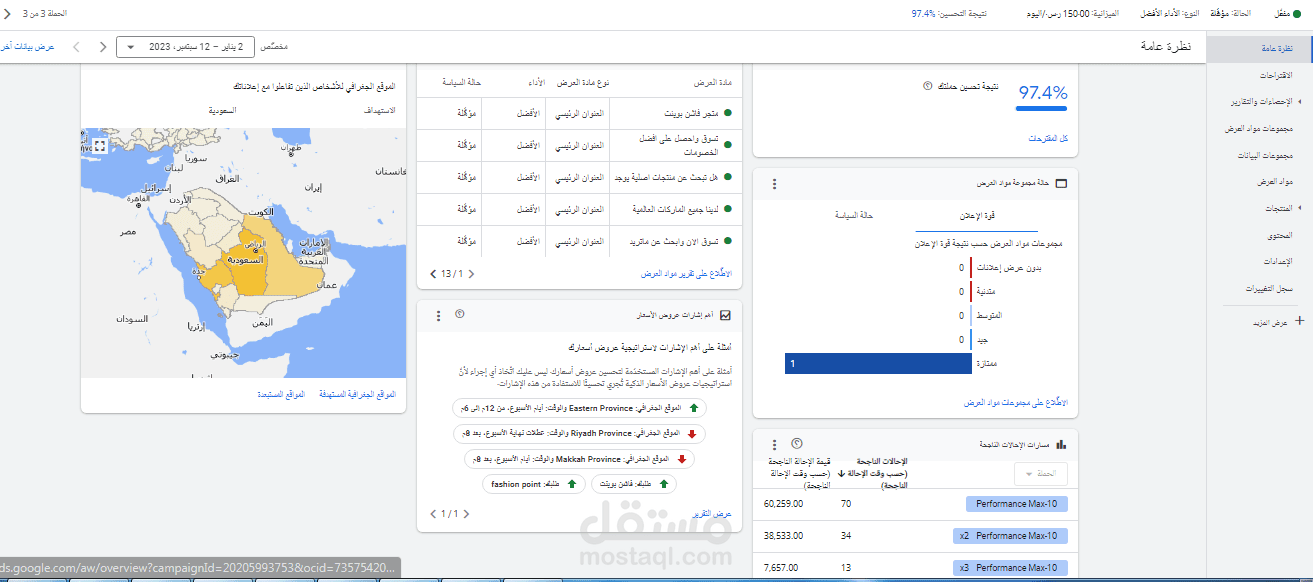Screen dimensions: 1313x582
Task: Click the sort arrow in conversions column header
Action: point(842,473)
